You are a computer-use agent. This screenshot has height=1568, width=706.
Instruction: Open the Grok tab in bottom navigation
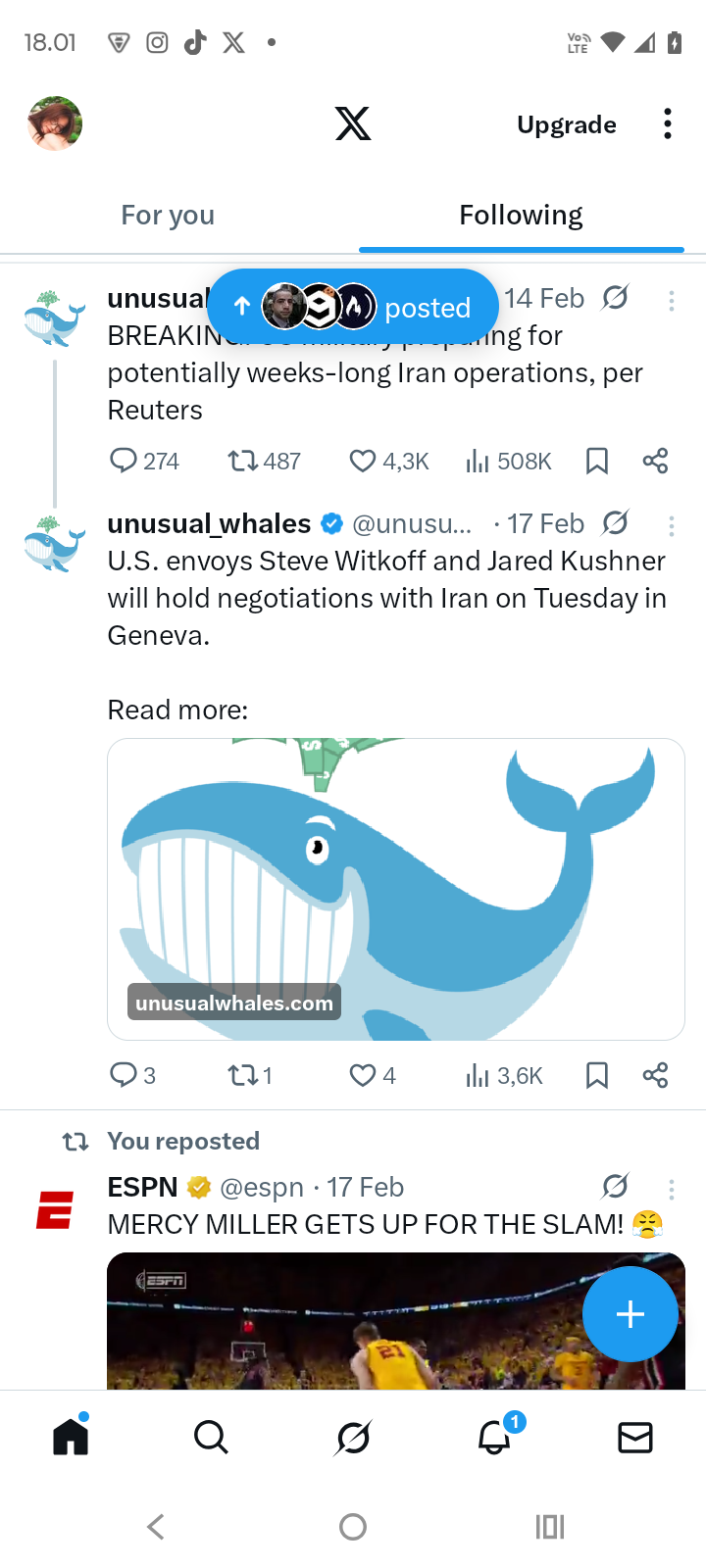point(353,1438)
